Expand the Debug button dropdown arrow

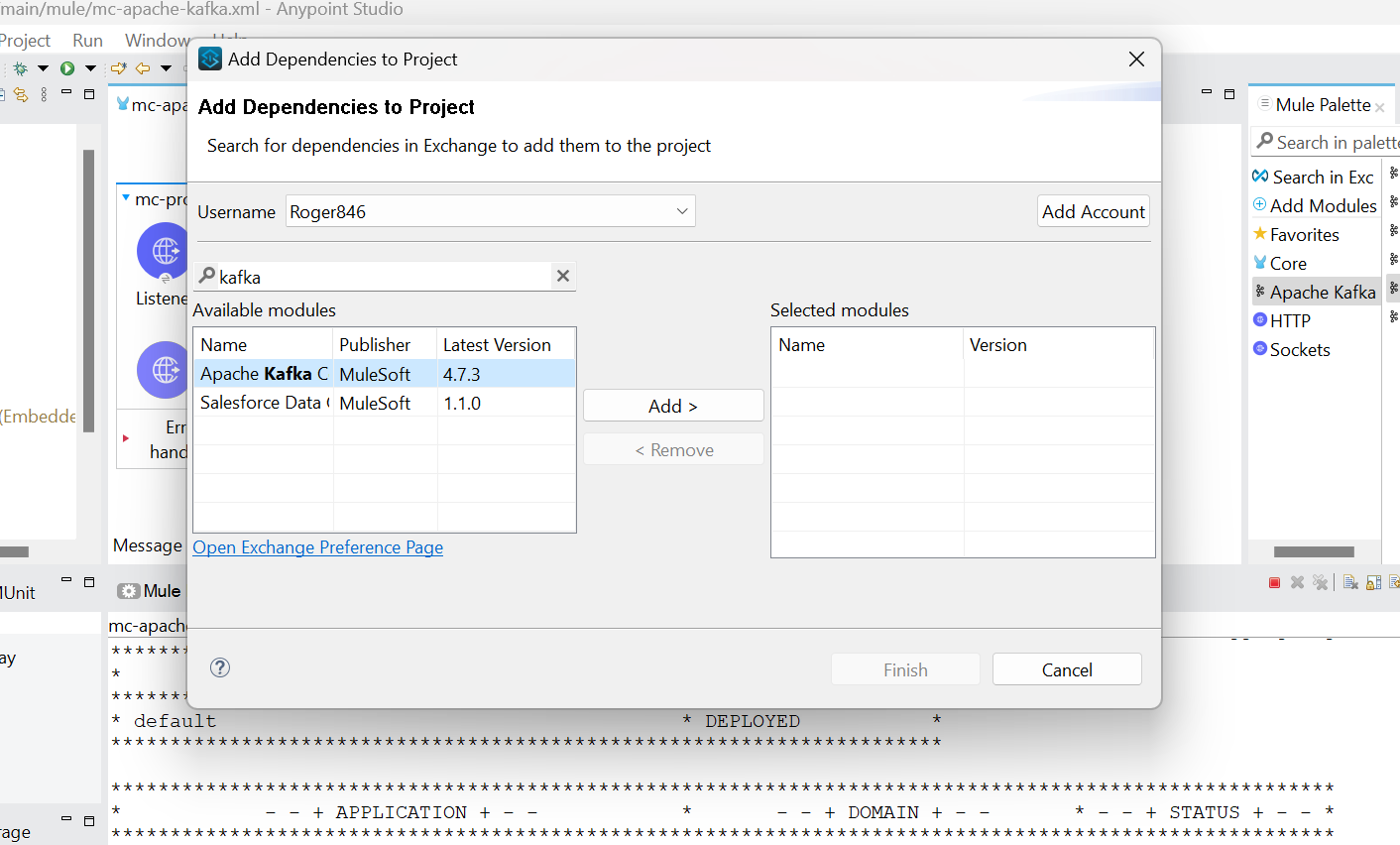(x=43, y=68)
